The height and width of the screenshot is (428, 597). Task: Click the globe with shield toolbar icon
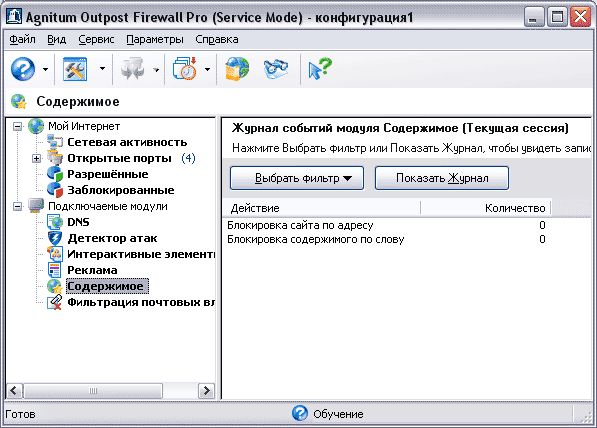(x=237, y=69)
